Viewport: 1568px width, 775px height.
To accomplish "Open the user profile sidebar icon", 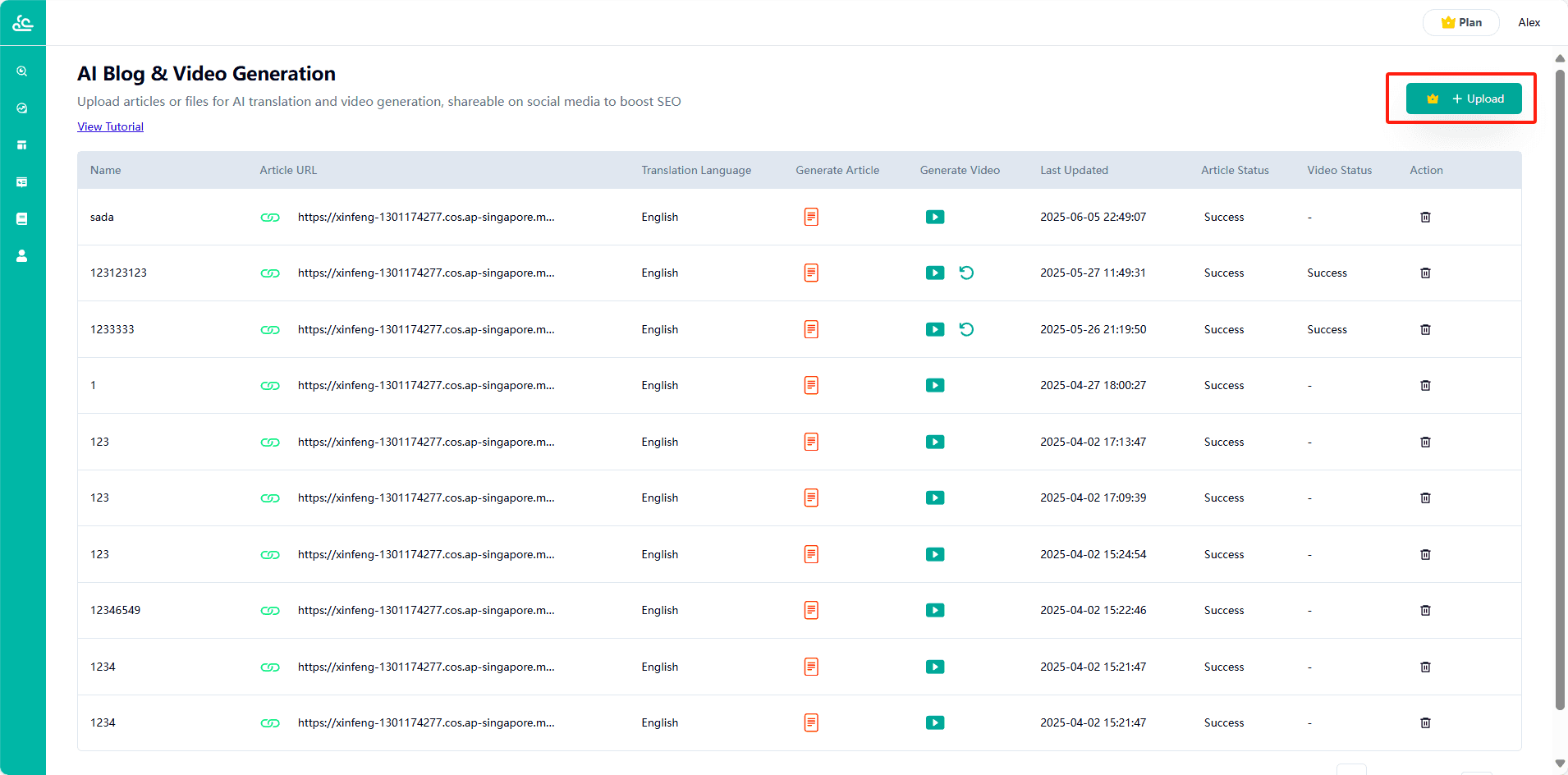I will tap(22, 255).
